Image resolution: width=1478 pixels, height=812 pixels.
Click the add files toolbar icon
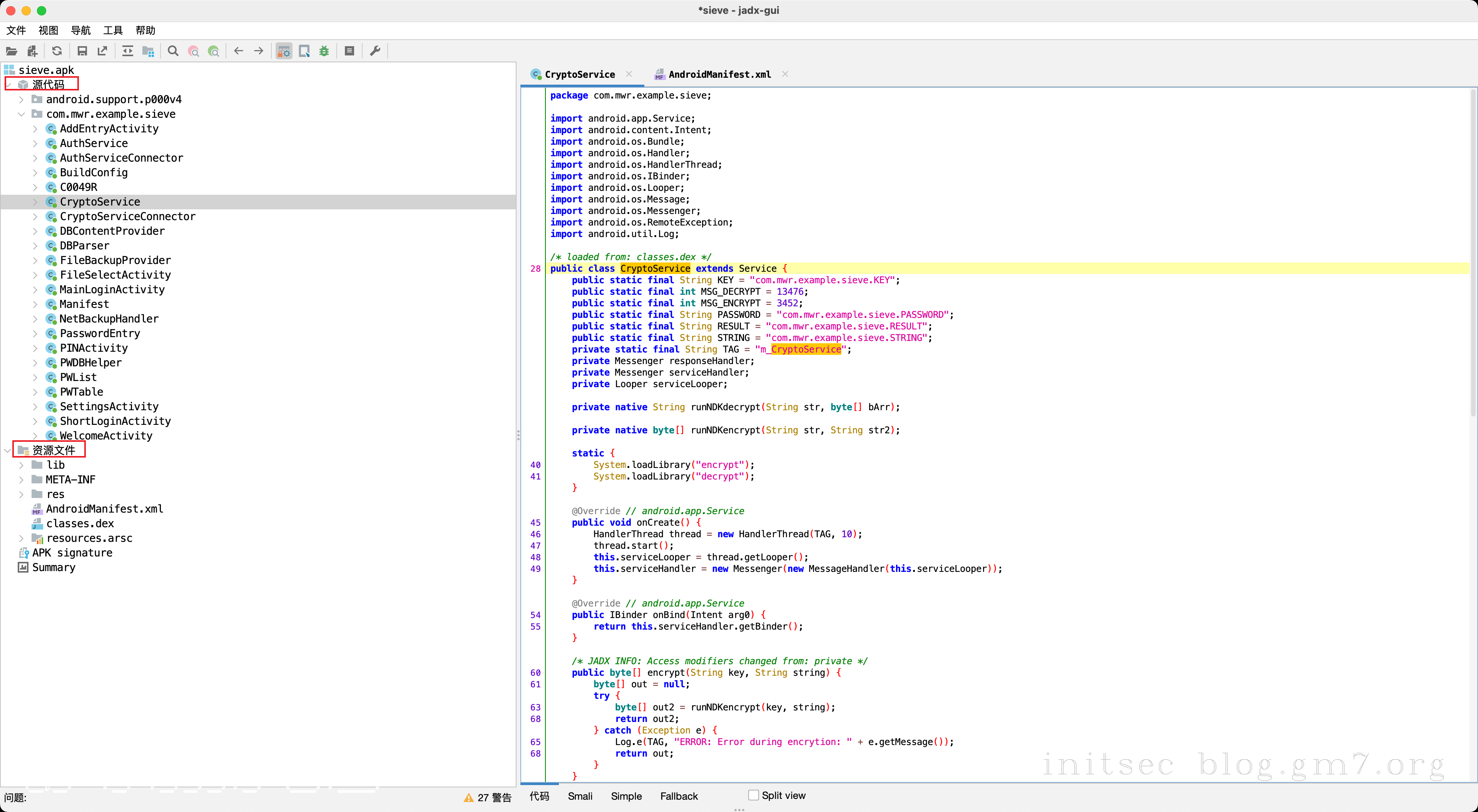[32, 51]
